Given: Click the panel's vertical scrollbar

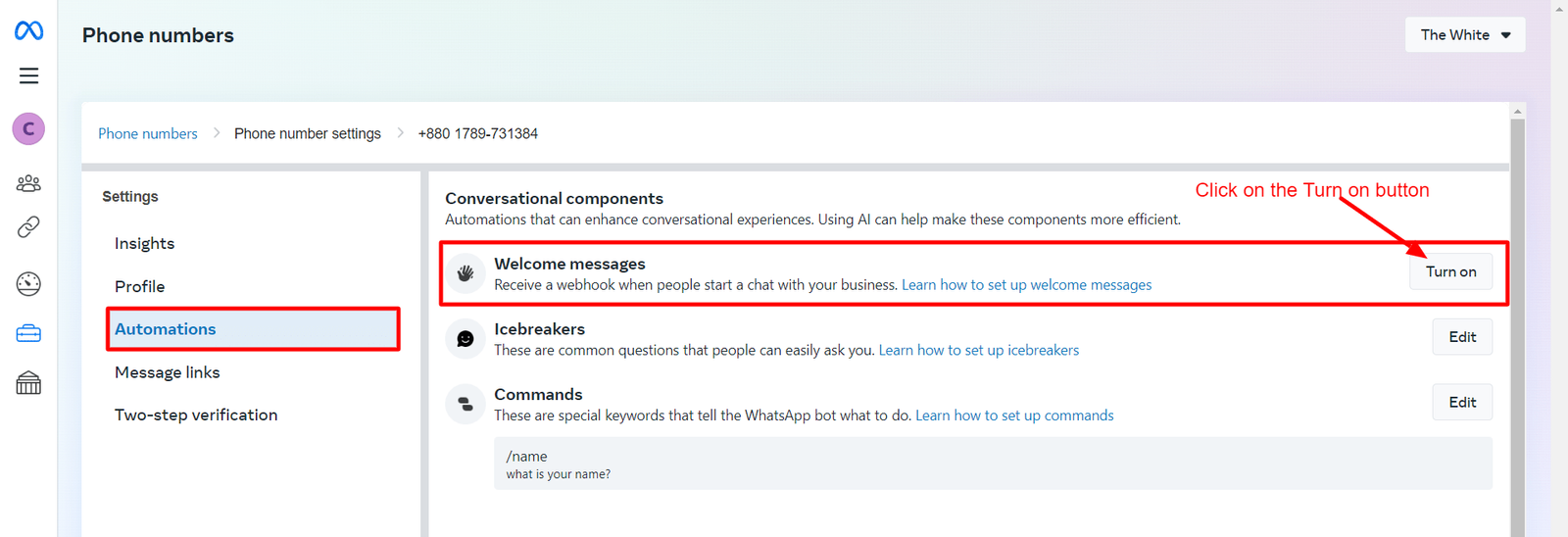Looking at the screenshot, I should [x=1517, y=321].
